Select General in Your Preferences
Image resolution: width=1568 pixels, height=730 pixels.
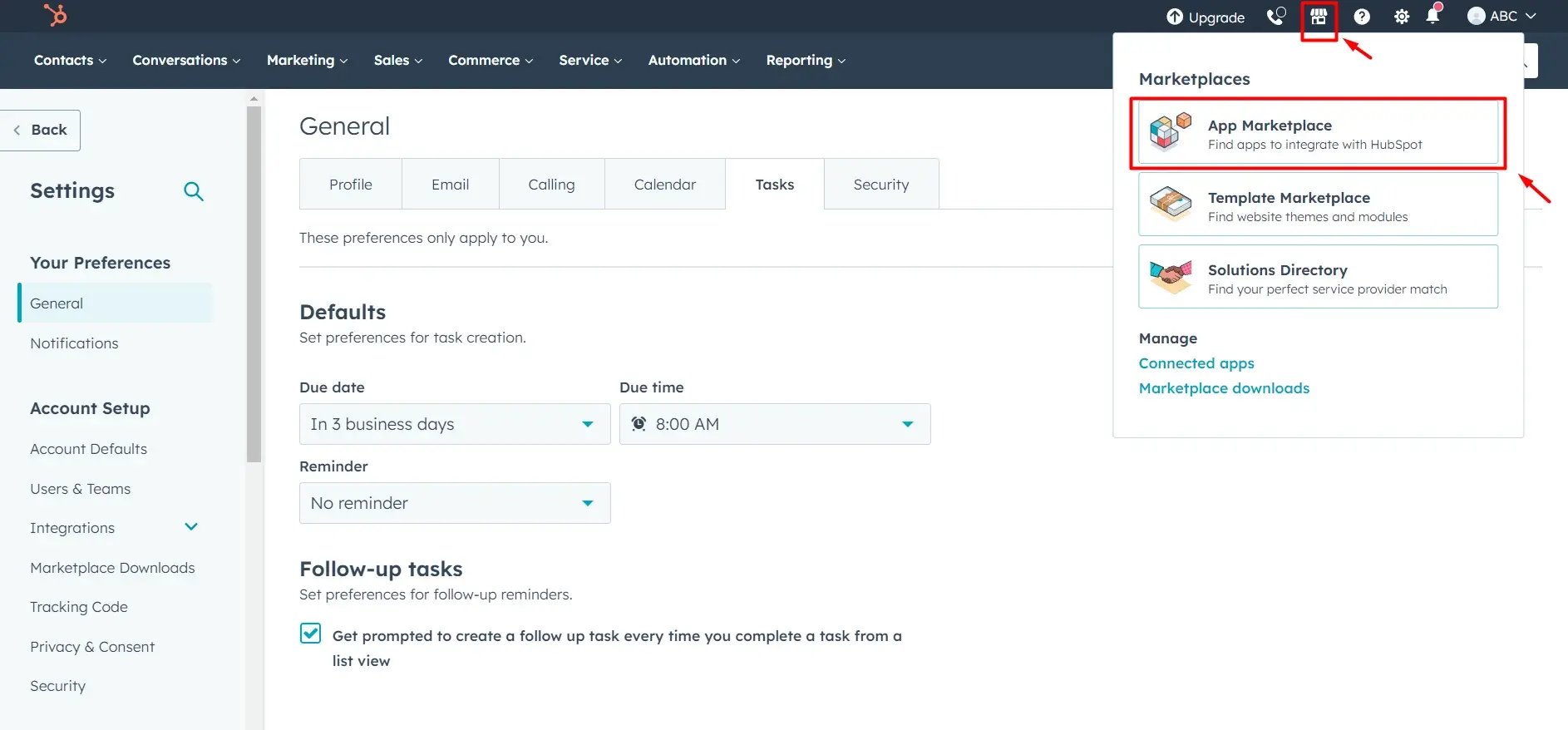[115, 303]
